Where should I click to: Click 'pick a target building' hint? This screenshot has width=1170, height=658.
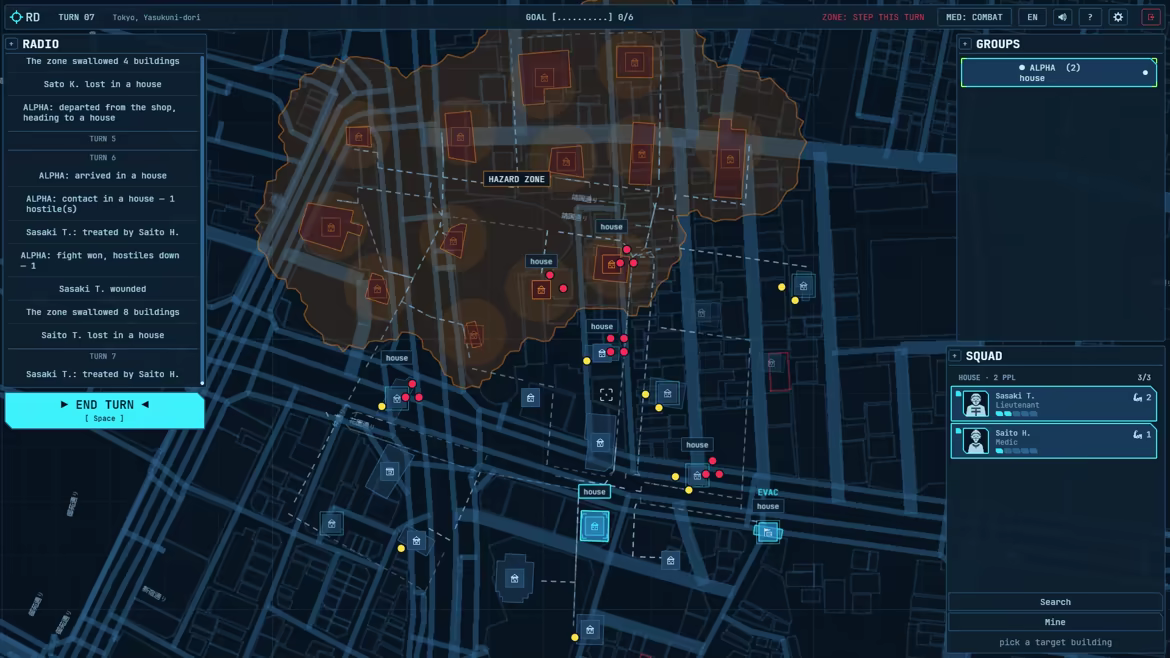tap(1055, 642)
